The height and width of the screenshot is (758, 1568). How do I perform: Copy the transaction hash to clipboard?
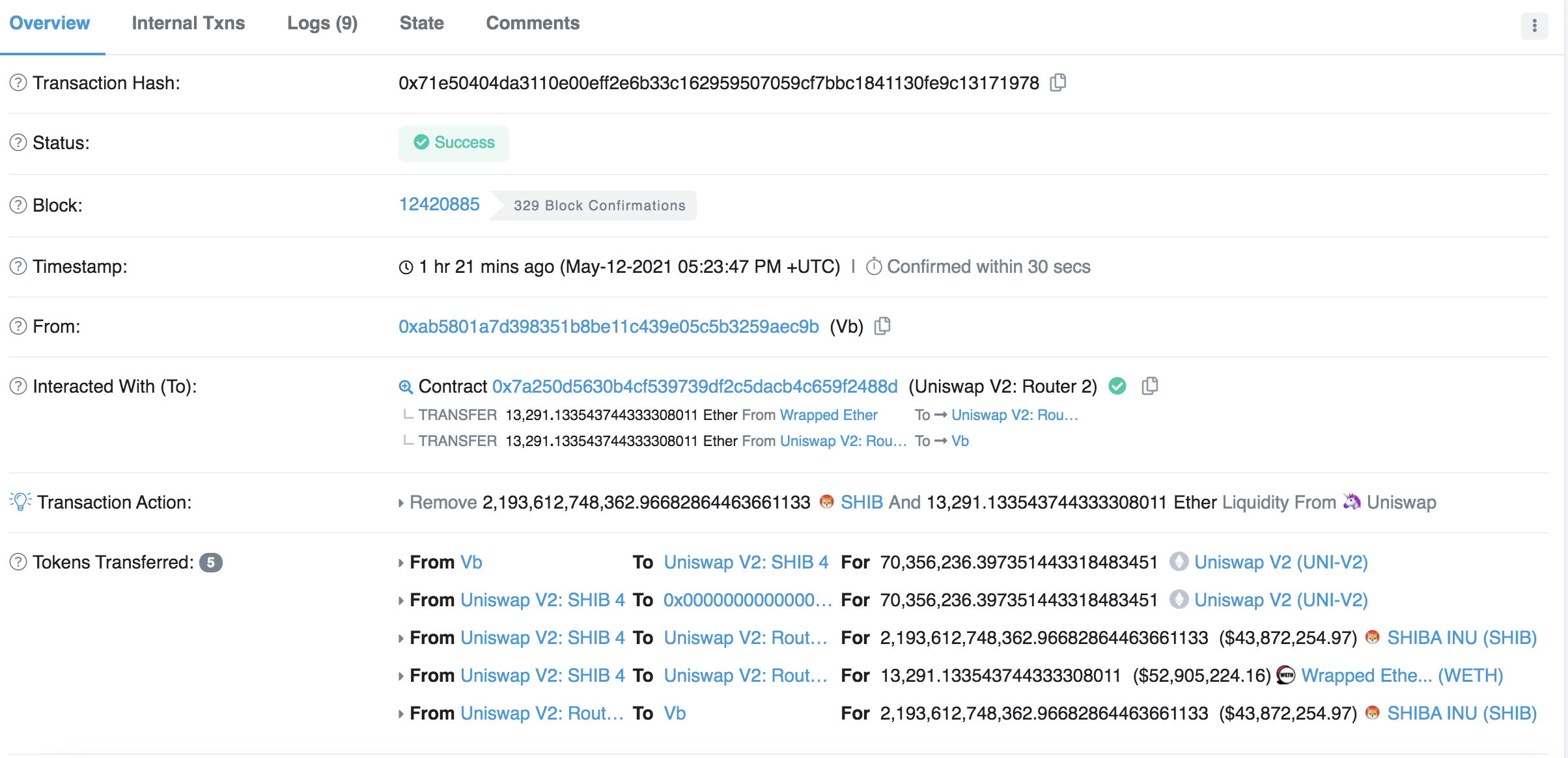1058,83
